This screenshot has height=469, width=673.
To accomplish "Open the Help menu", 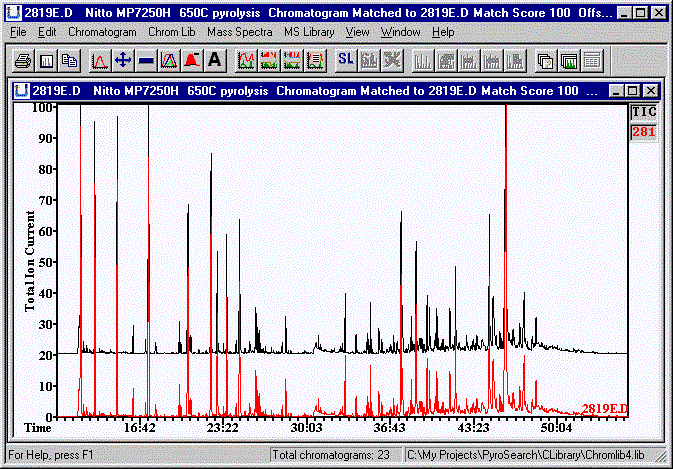I will (443, 32).
